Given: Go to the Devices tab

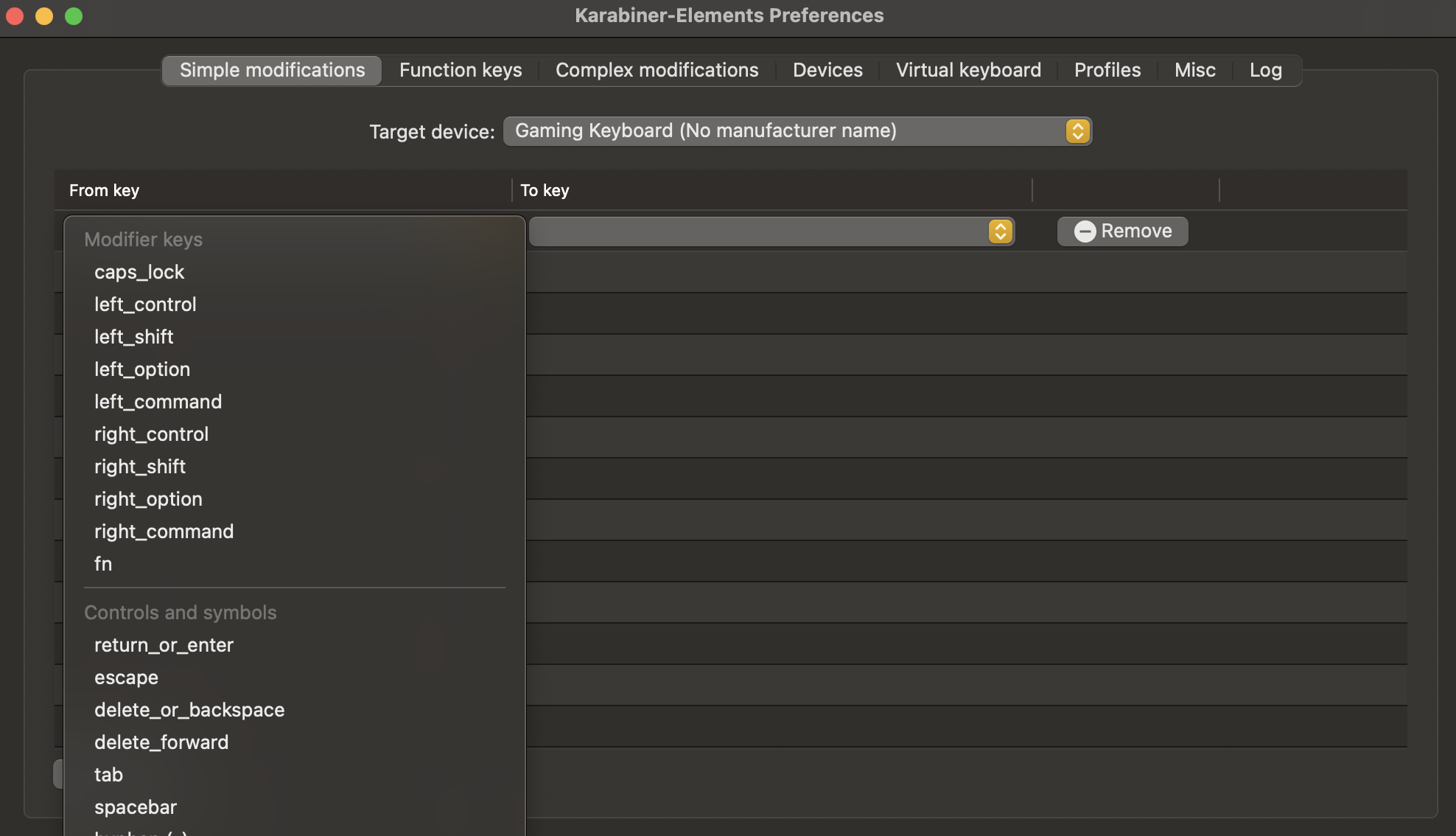Looking at the screenshot, I should point(827,70).
